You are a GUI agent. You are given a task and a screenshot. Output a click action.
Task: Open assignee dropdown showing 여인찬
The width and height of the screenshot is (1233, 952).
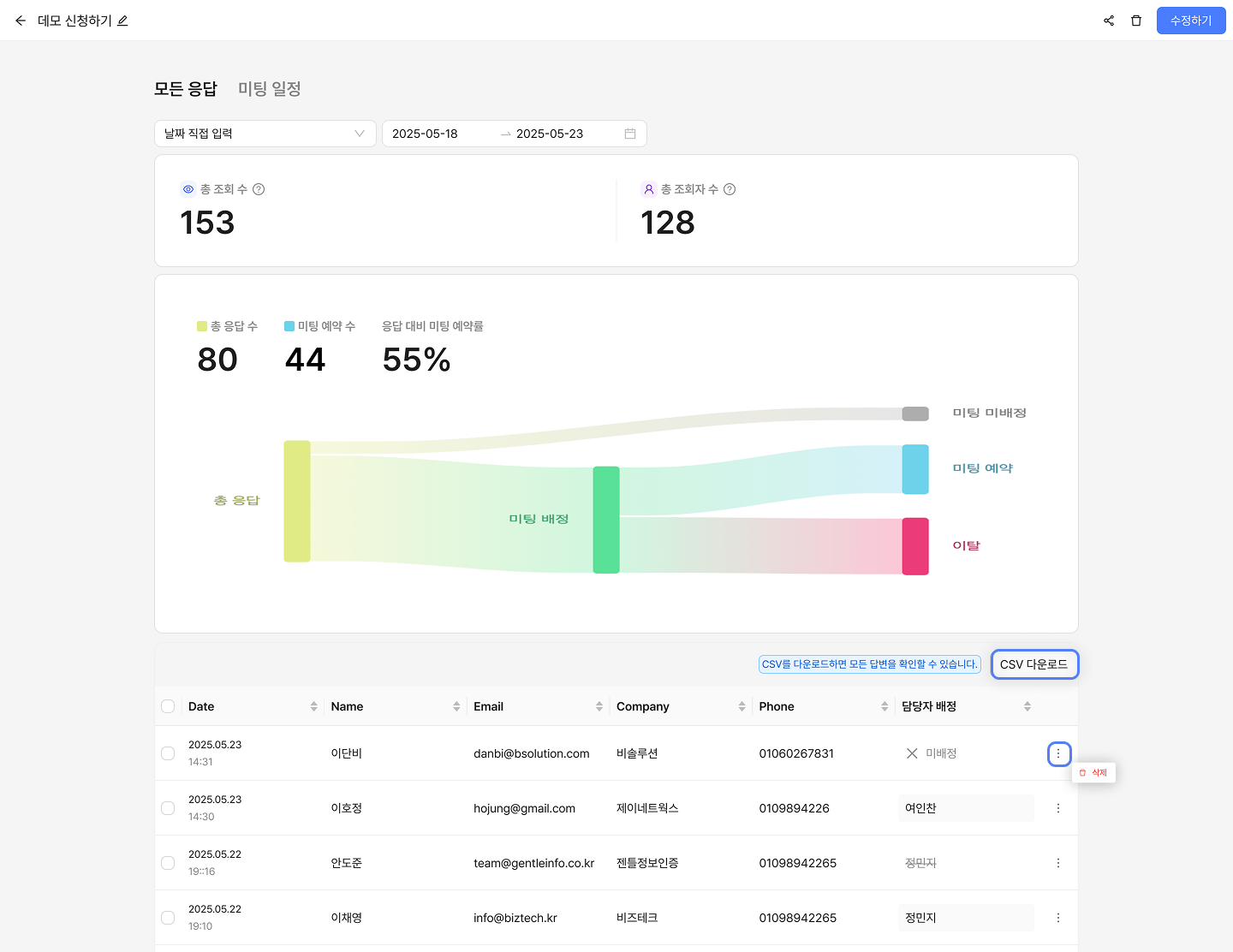pos(966,808)
